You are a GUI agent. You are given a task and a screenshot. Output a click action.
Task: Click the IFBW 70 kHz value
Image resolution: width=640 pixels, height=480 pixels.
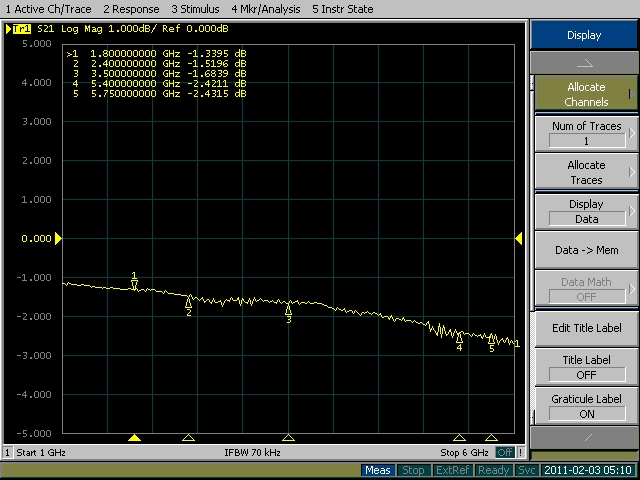coord(252,452)
